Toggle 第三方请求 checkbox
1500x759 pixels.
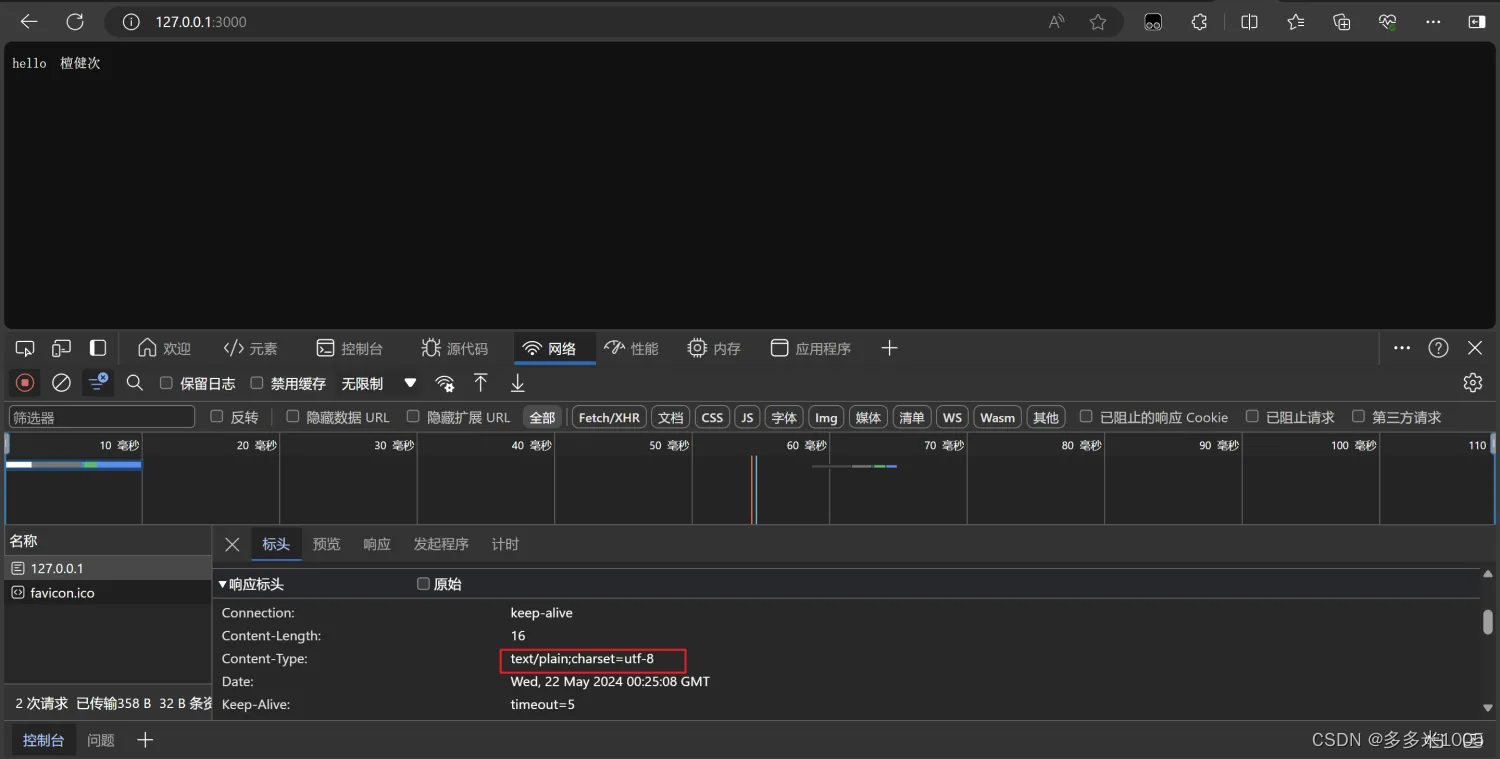1358,417
